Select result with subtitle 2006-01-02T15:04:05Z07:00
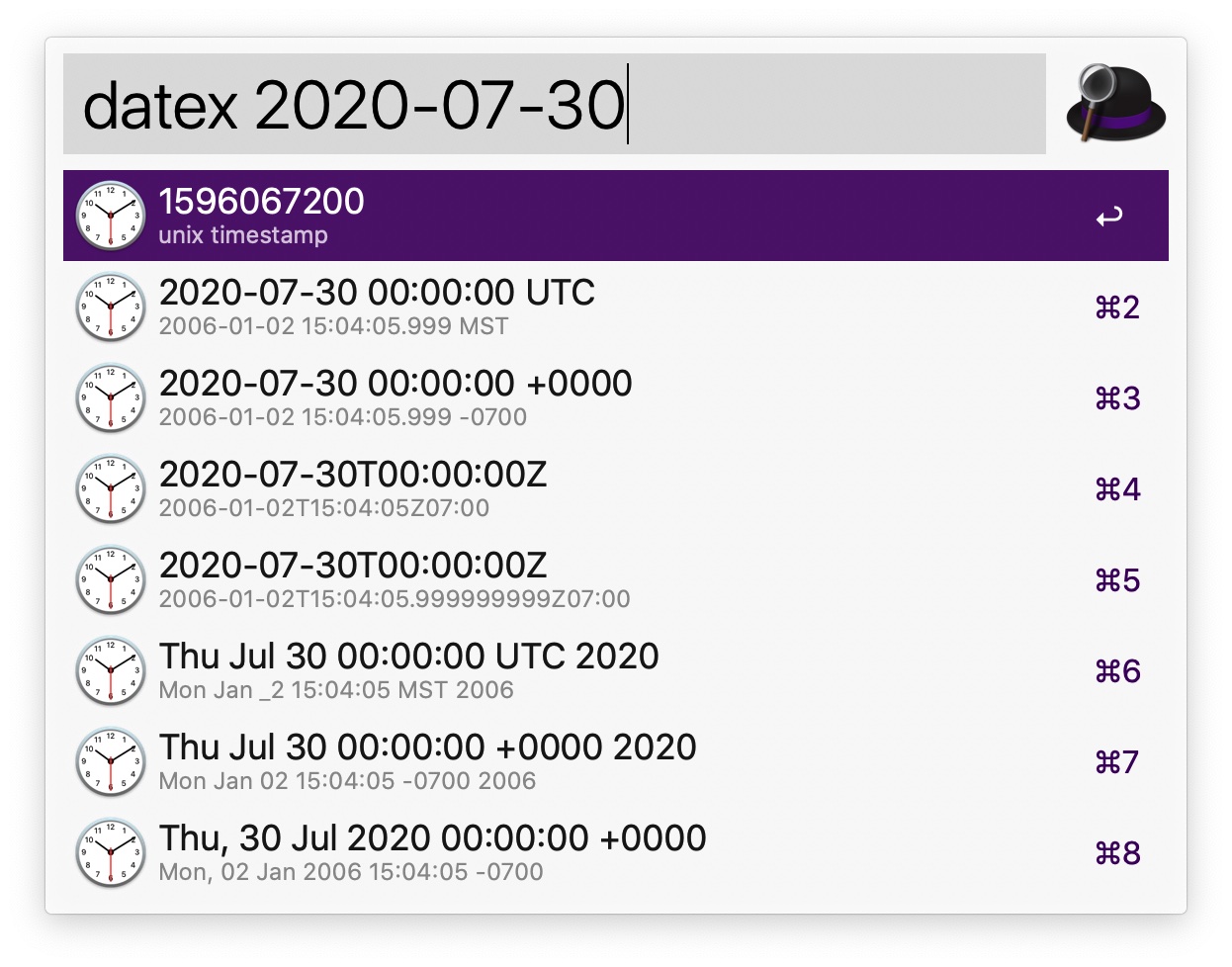This screenshot has width=1232, height=967. [x=616, y=488]
